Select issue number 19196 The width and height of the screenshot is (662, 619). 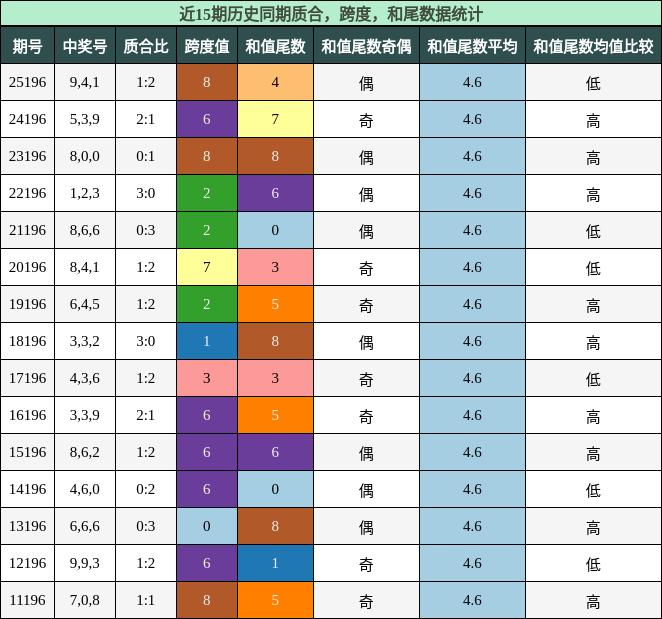tap(27, 304)
